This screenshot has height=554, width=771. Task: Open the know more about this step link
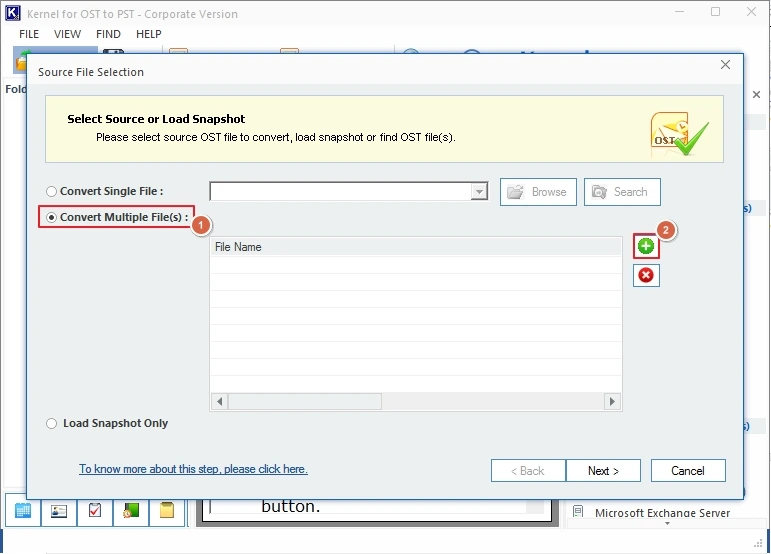pos(193,469)
